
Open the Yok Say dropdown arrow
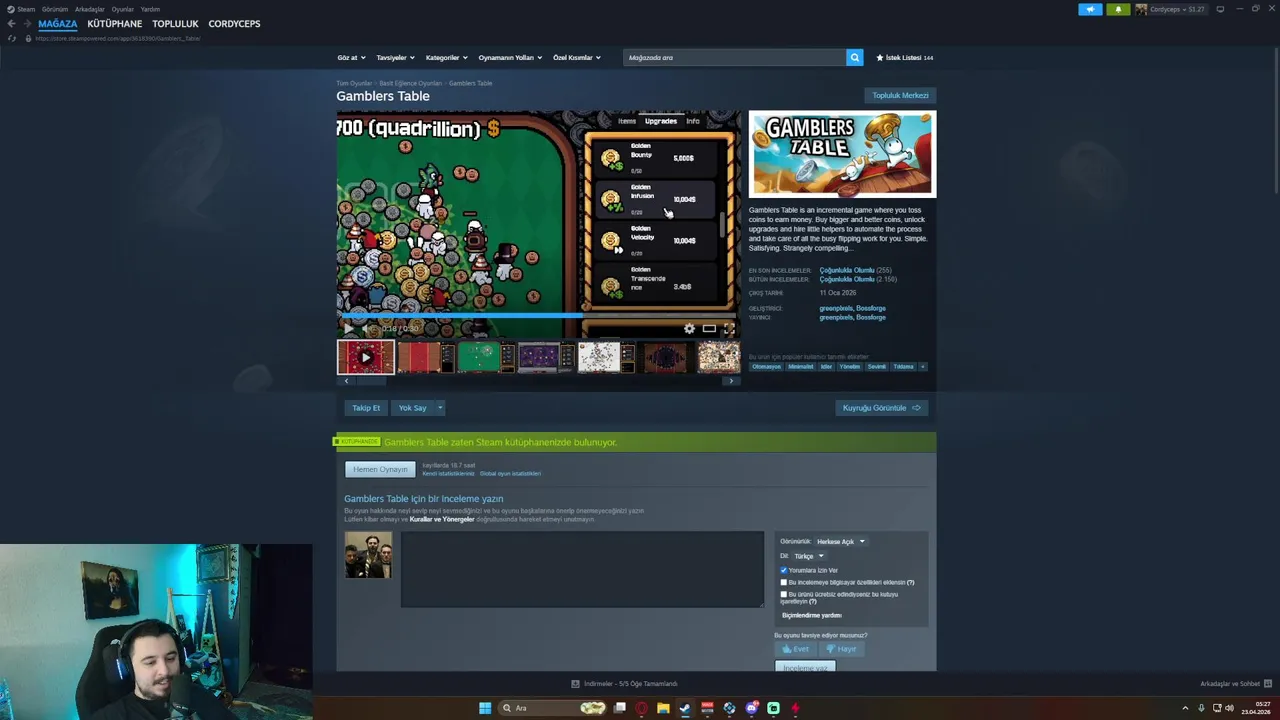pos(440,408)
